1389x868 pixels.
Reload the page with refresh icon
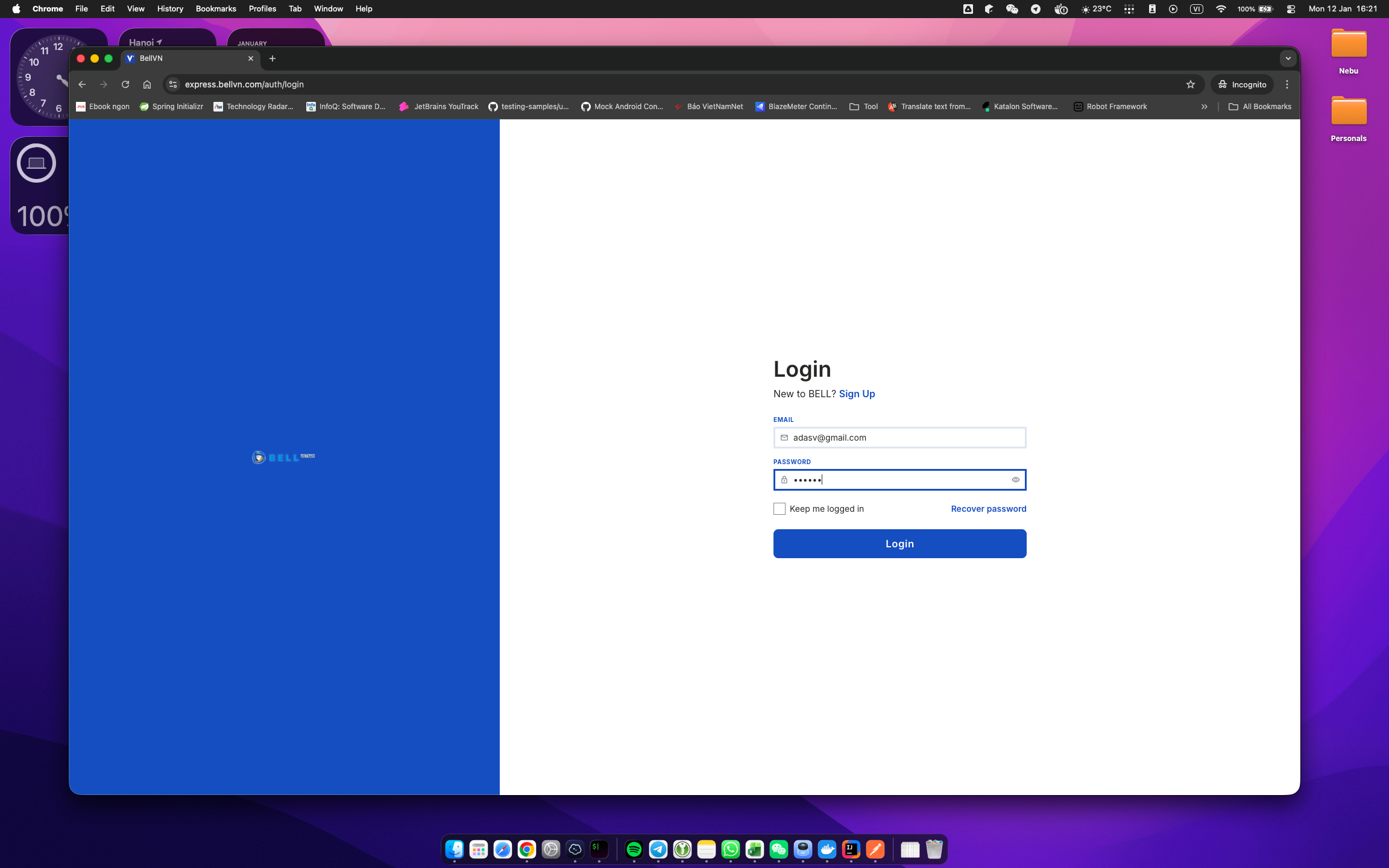(x=125, y=84)
